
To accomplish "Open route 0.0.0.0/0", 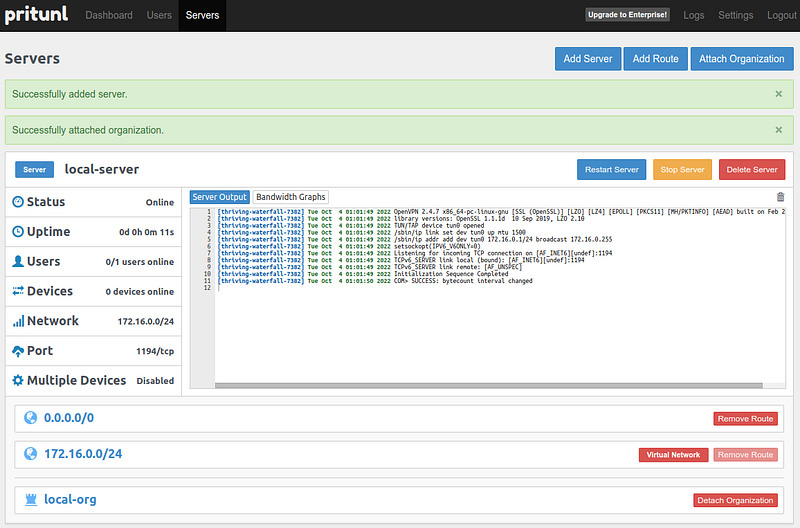I will click(69, 418).
